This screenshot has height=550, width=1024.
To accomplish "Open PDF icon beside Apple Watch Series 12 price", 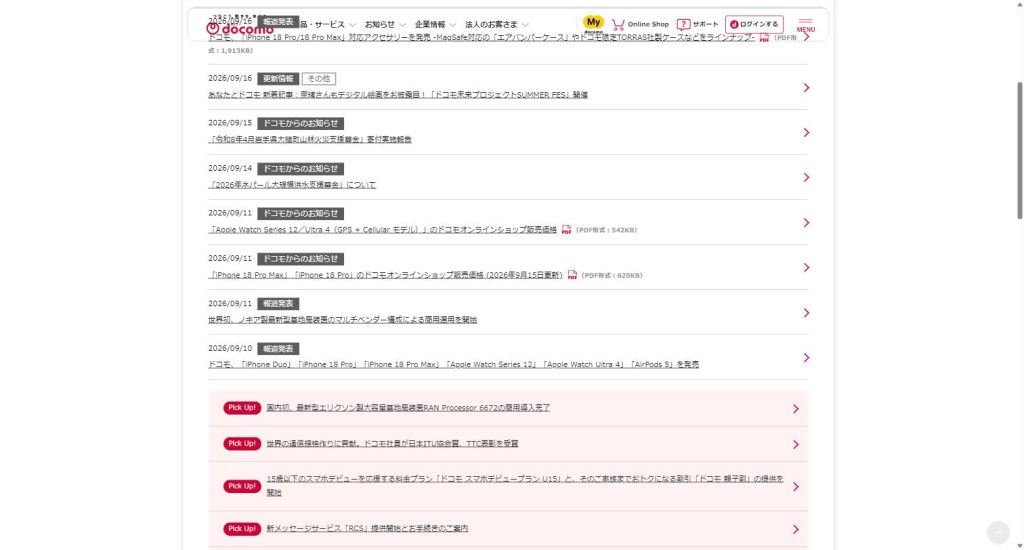I will tap(566, 230).
